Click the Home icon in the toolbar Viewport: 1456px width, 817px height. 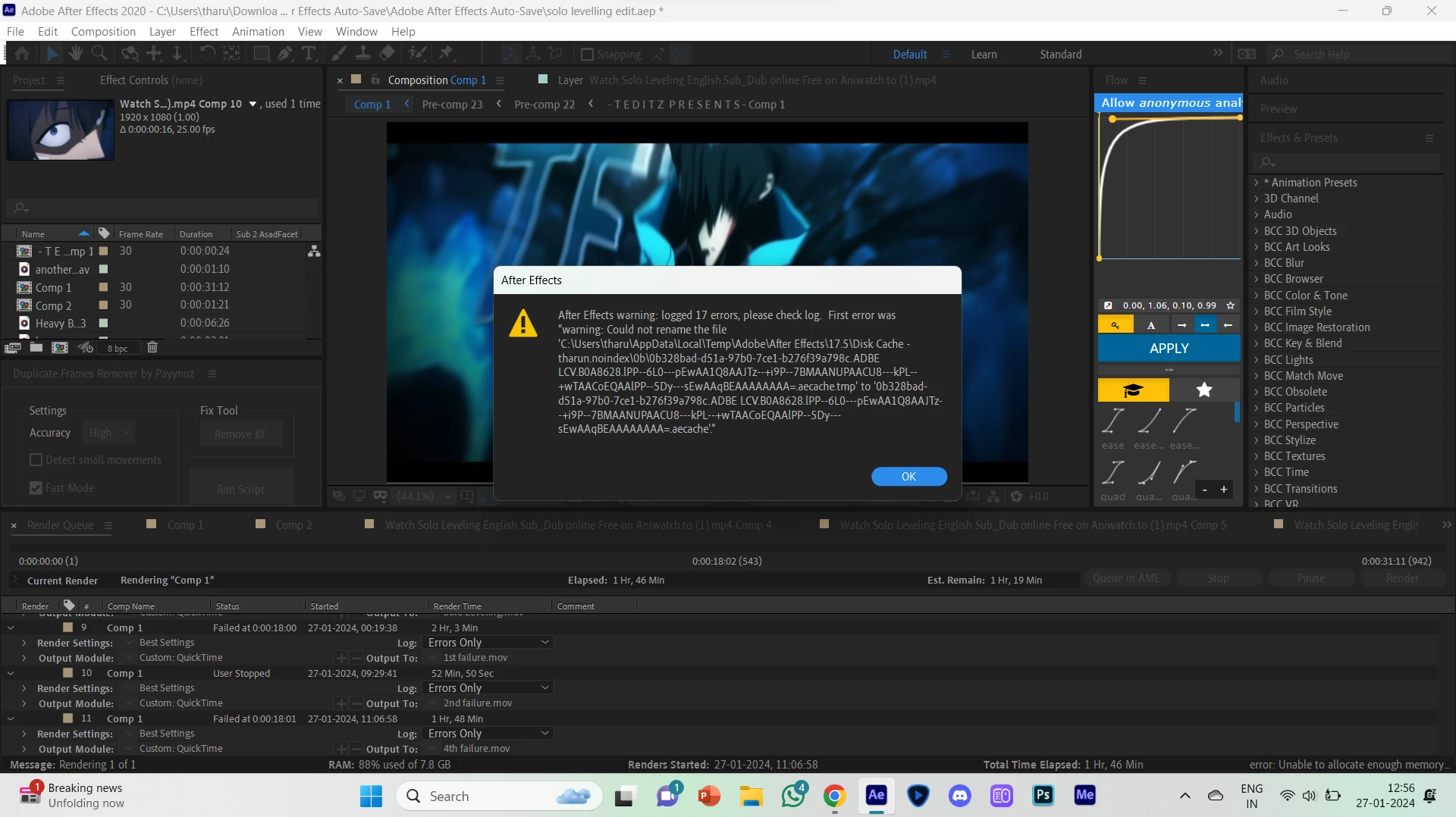point(22,54)
